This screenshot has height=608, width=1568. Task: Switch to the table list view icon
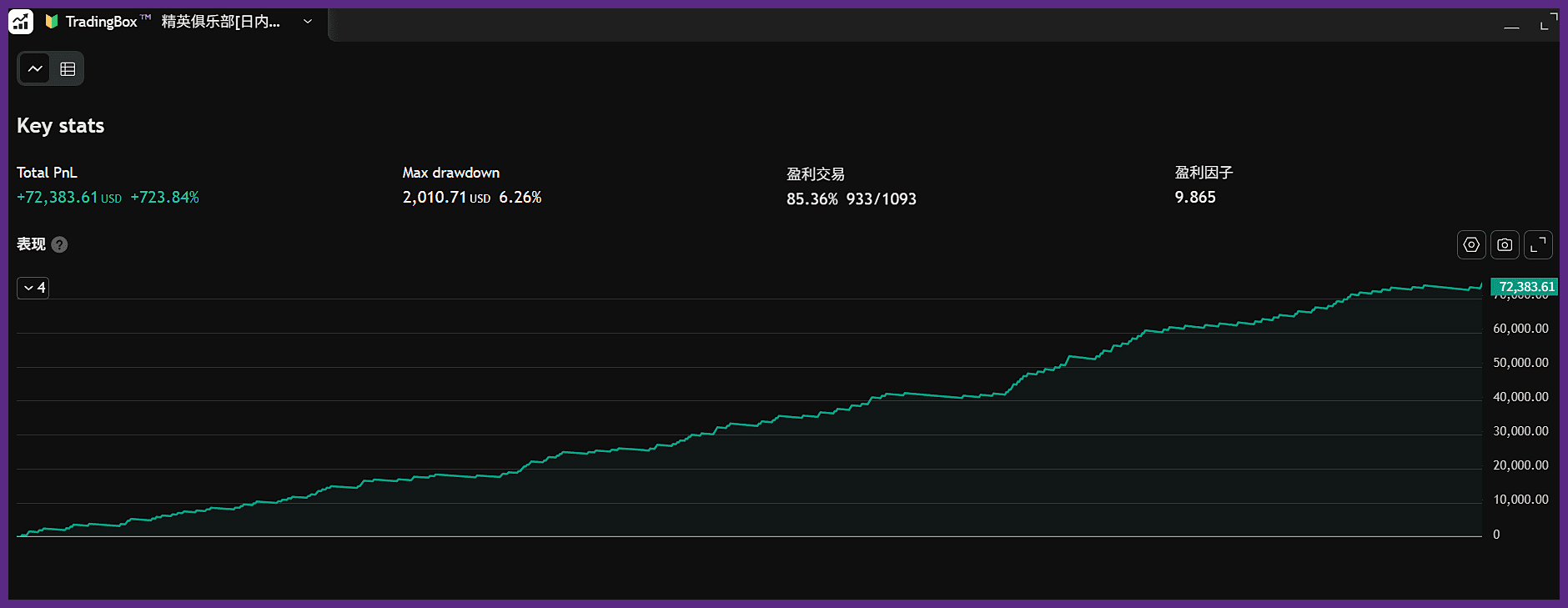click(x=68, y=68)
